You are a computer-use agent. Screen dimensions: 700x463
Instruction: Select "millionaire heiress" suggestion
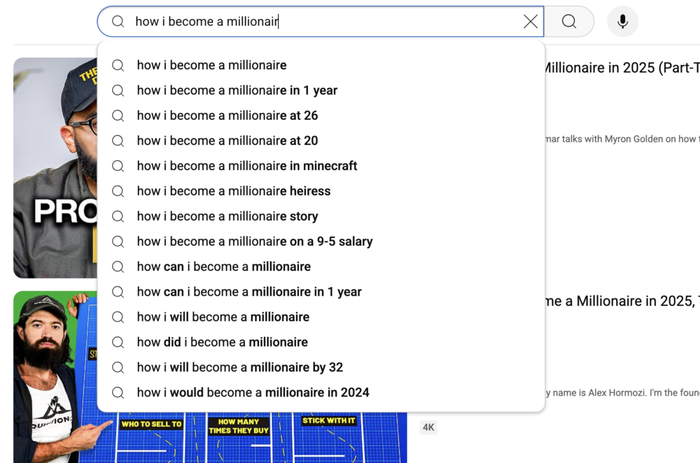point(233,191)
